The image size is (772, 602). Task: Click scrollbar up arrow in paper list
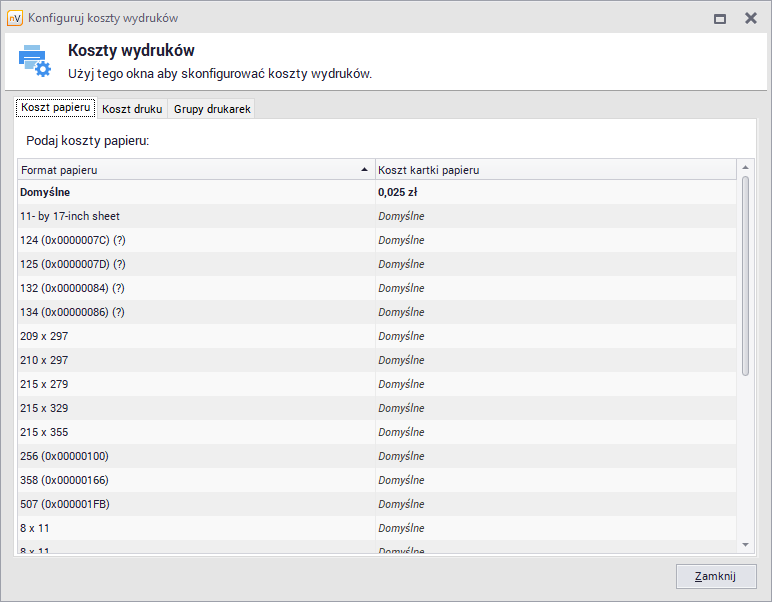coord(744,168)
